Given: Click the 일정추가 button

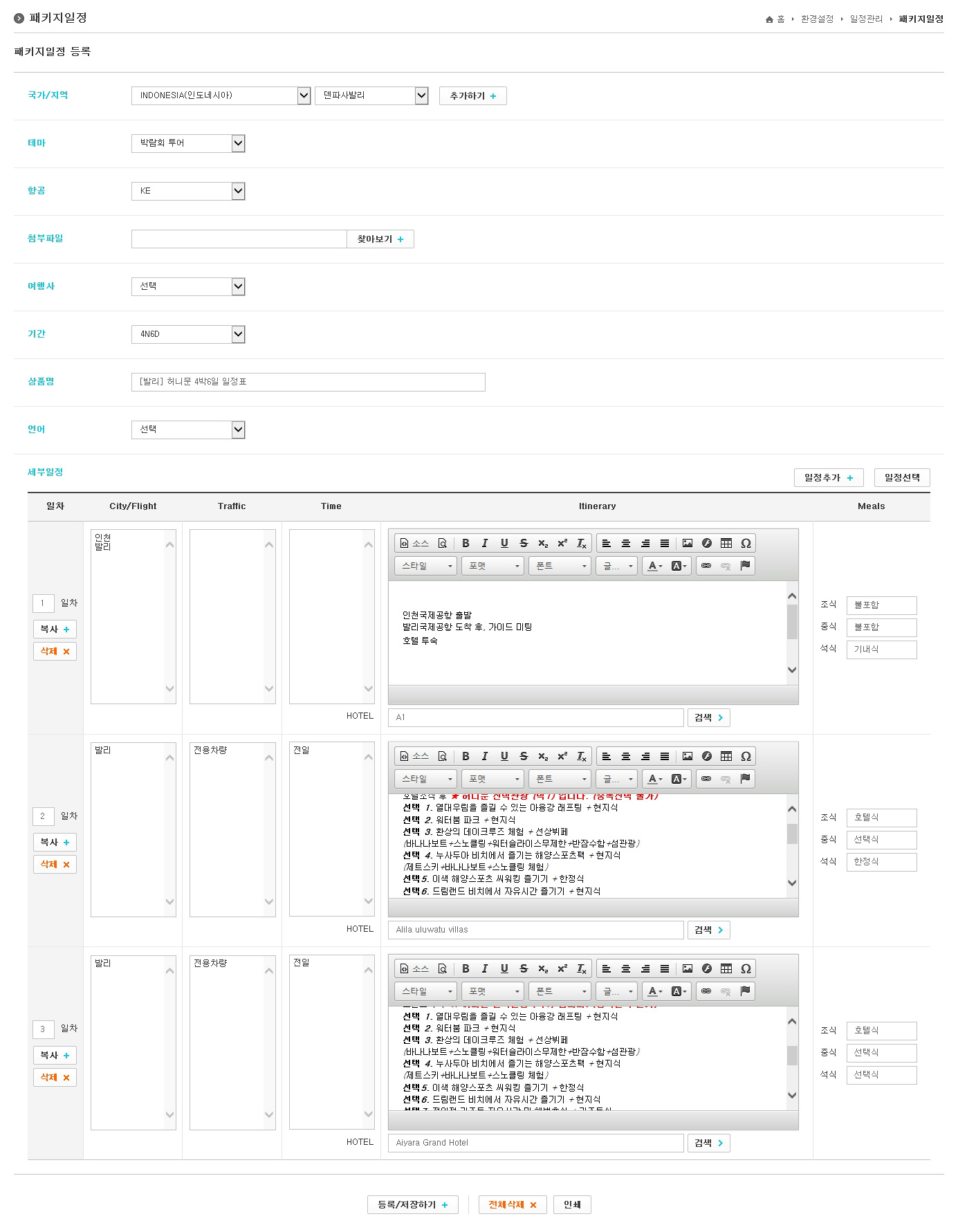Looking at the screenshot, I should click(x=828, y=478).
